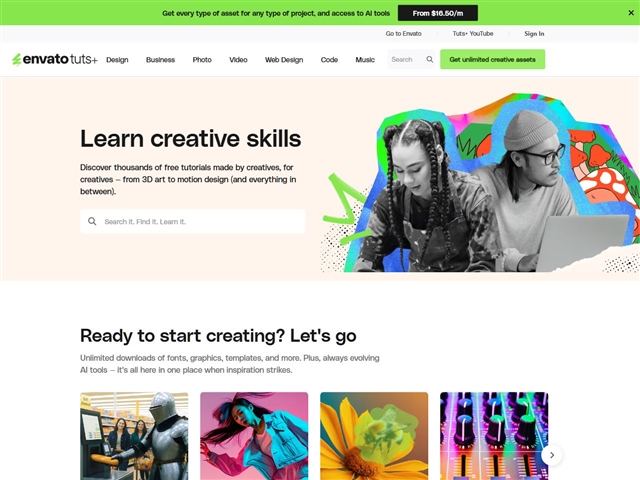
Task: Open the Web Design category
Action: [284, 60]
